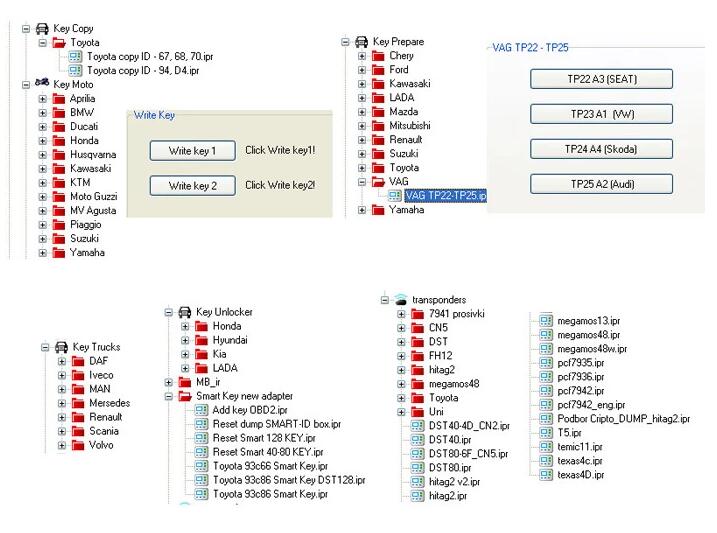
Task: Click the car icon beside Key Unlocker
Action: pos(184,312)
